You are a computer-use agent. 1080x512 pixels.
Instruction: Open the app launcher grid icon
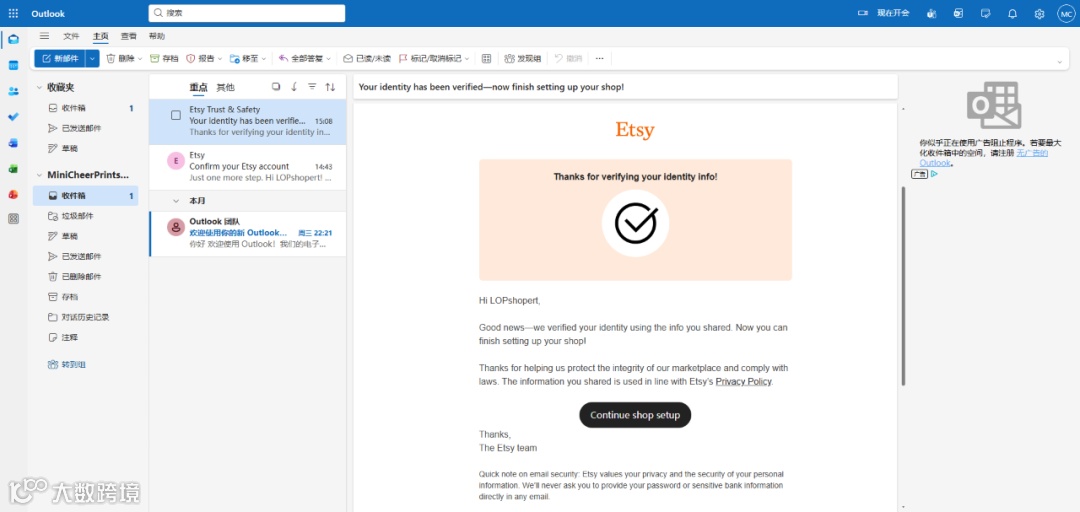tap(13, 13)
